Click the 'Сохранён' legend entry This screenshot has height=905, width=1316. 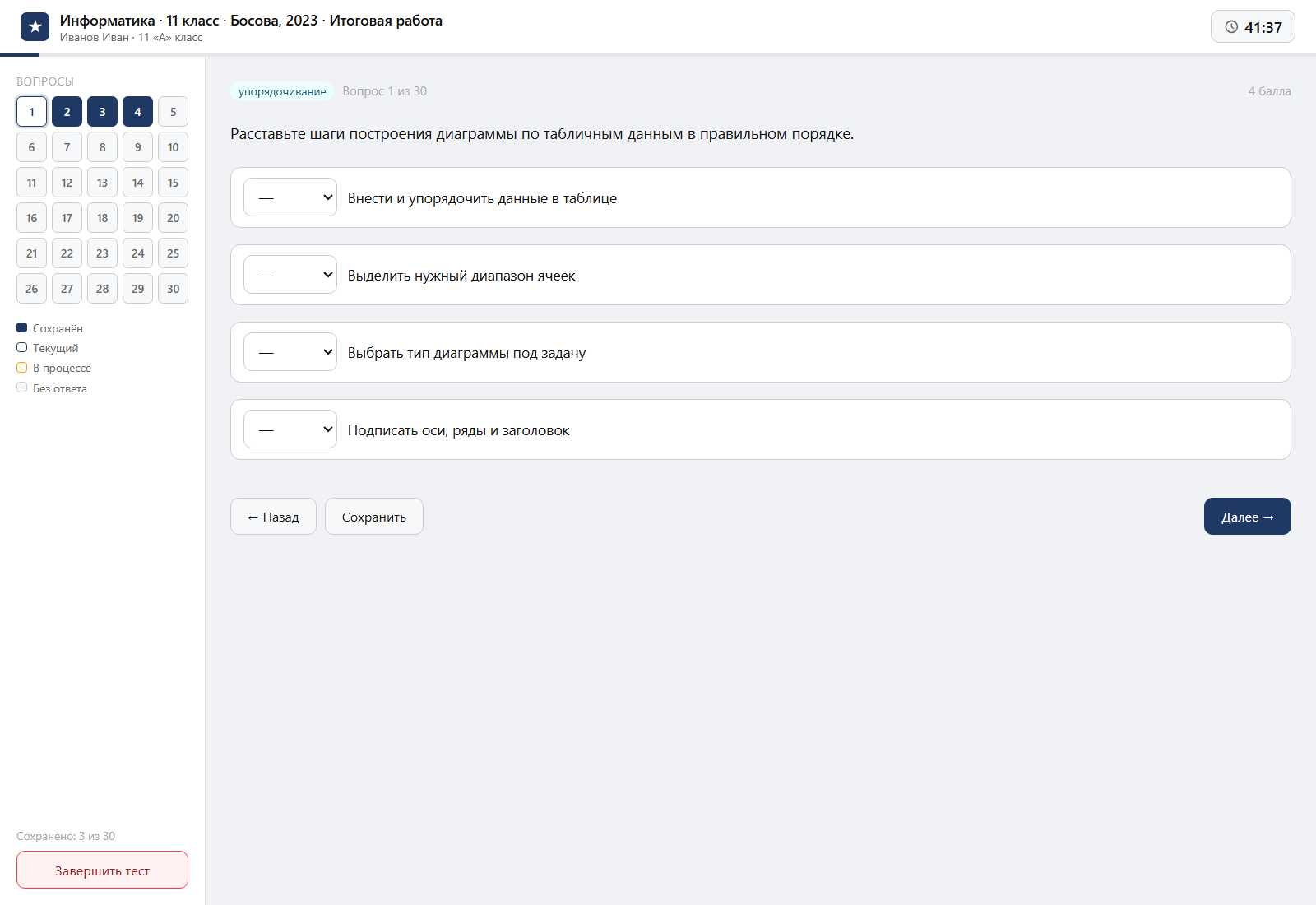tap(49, 328)
